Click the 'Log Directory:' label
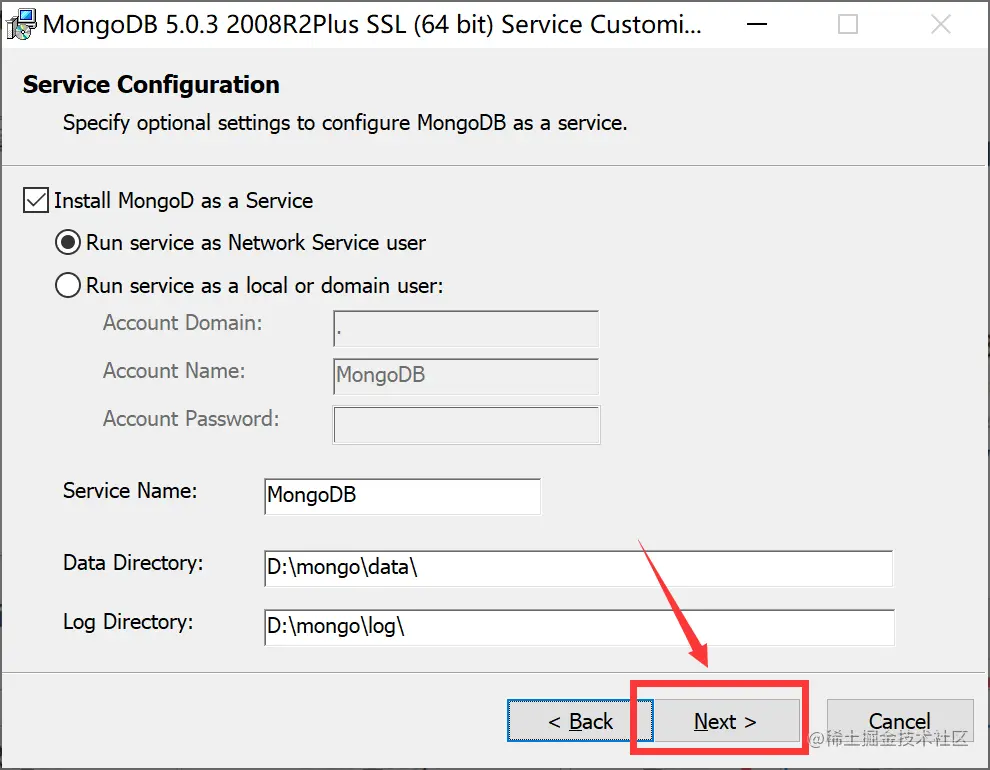Screen dimensions: 990x770 [x=128, y=622]
